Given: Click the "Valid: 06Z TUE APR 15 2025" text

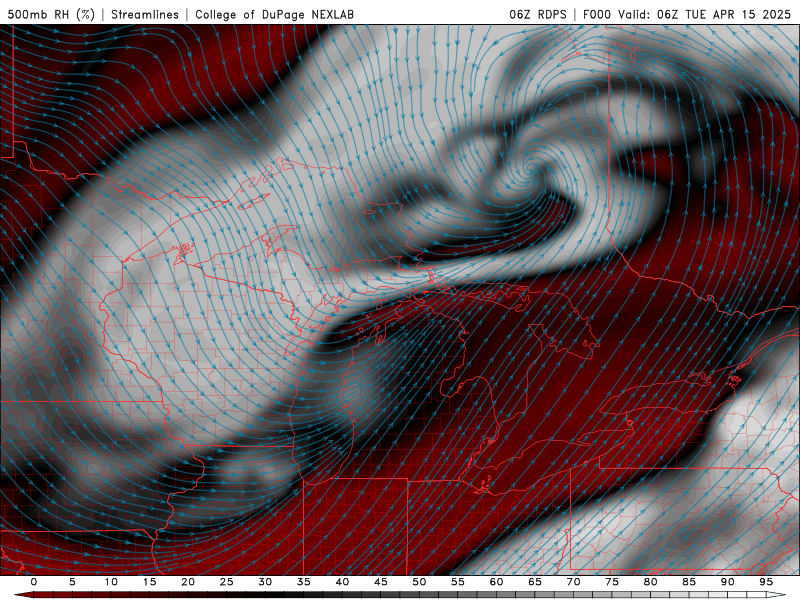Looking at the screenshot, I should point(704,14).
